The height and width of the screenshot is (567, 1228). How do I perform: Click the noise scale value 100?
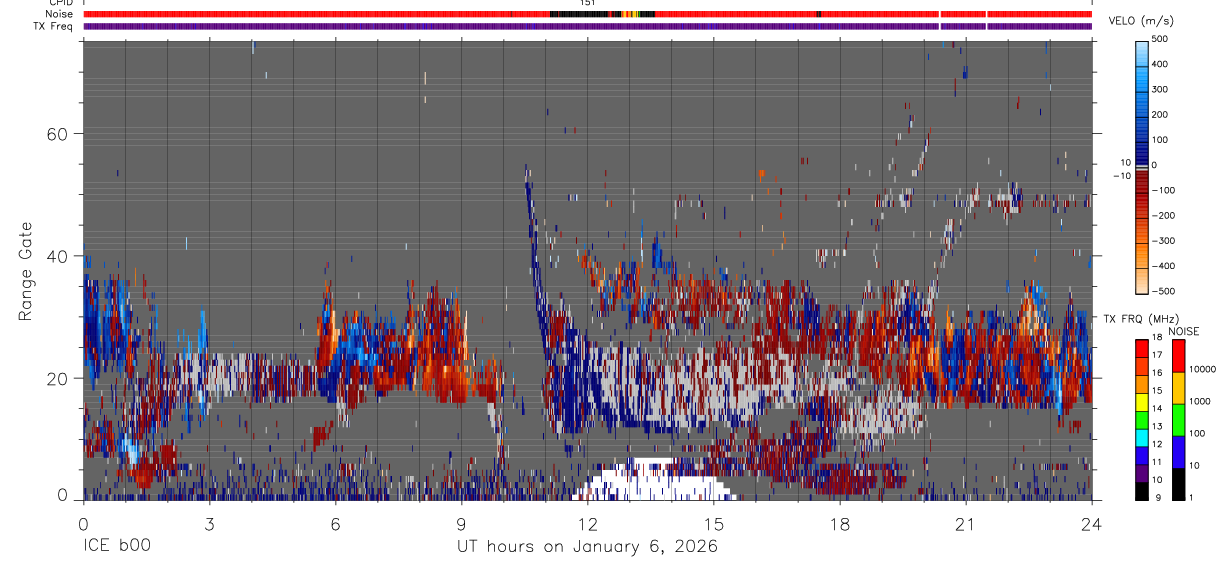click(x=1197, y=434)
